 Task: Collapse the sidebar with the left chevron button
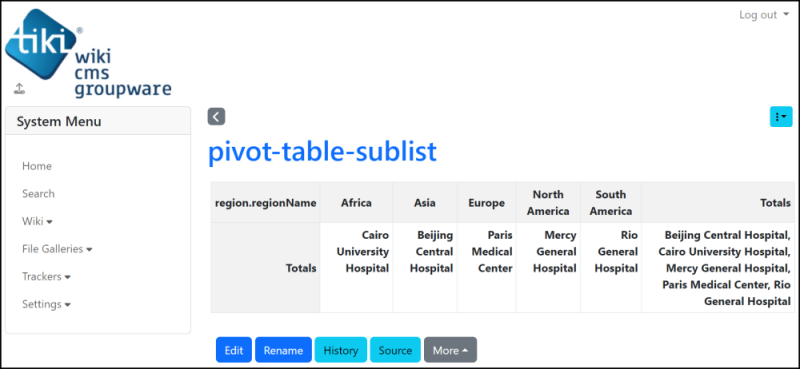coord(216,117)
